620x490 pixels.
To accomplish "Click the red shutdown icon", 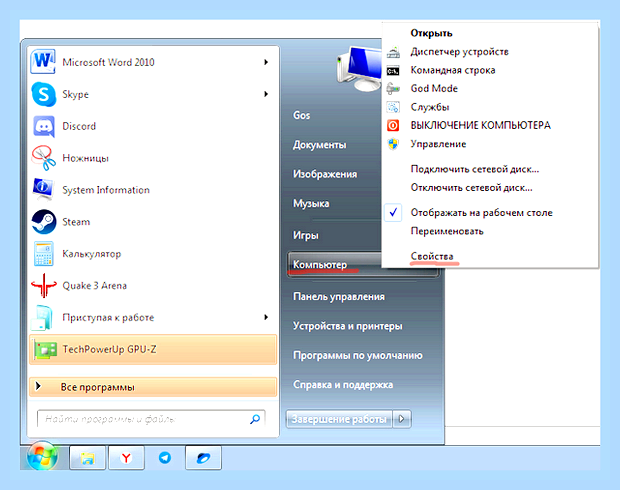I will (393, 125).
